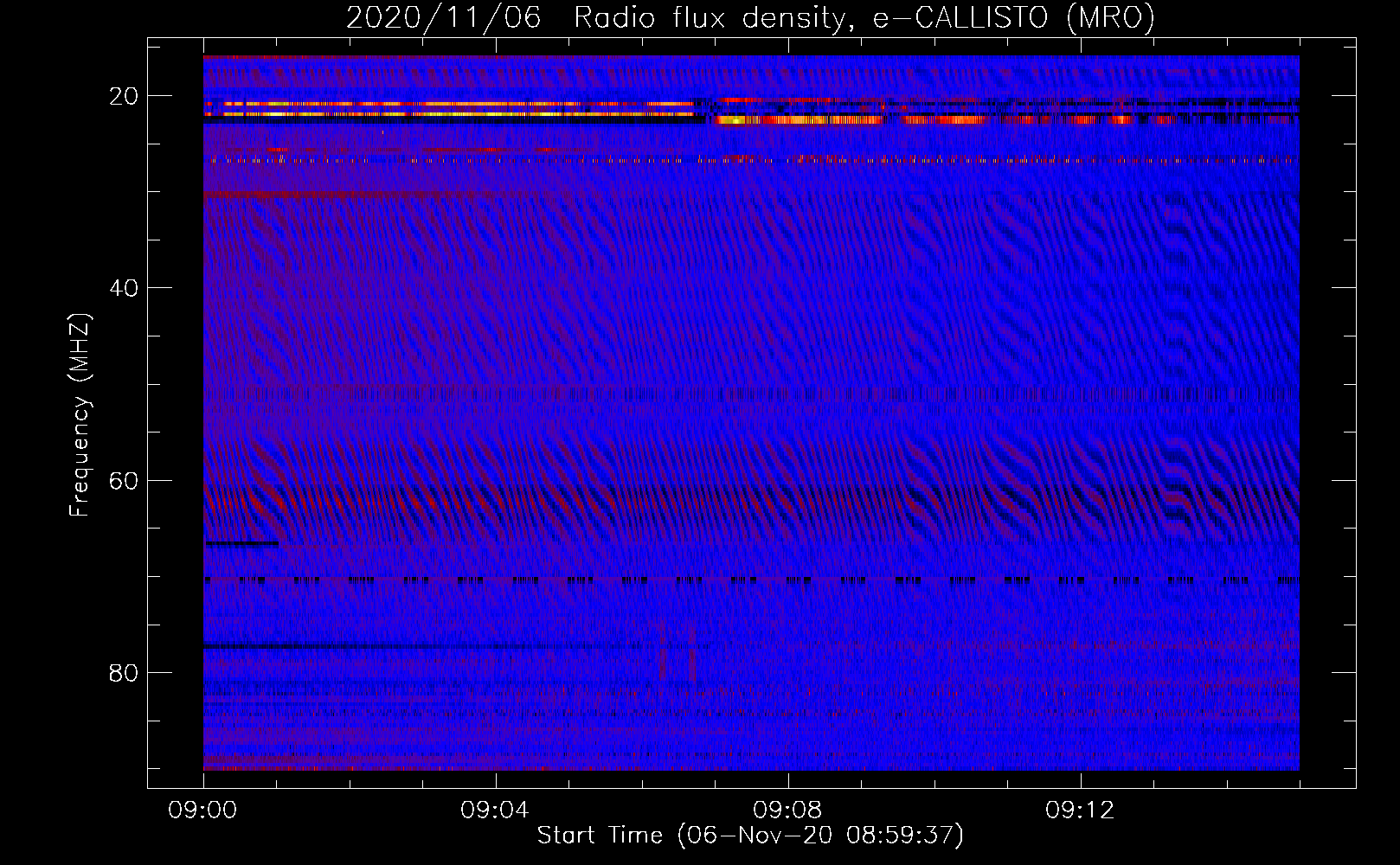This screenshot has height=865, width=1400.
Task: Select the "Frequency (MHZ)" y-axis label
Action: (80, 415)
